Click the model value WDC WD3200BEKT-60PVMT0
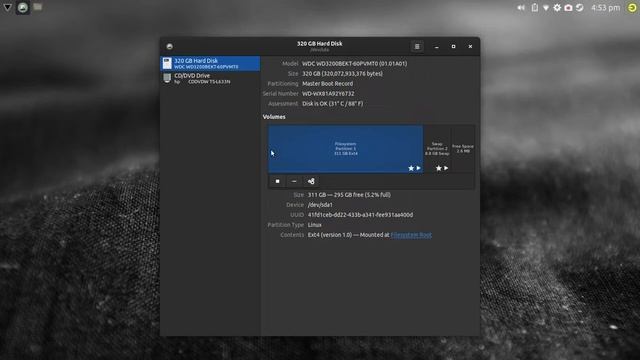The image size is (640, 360). [354, 64]
